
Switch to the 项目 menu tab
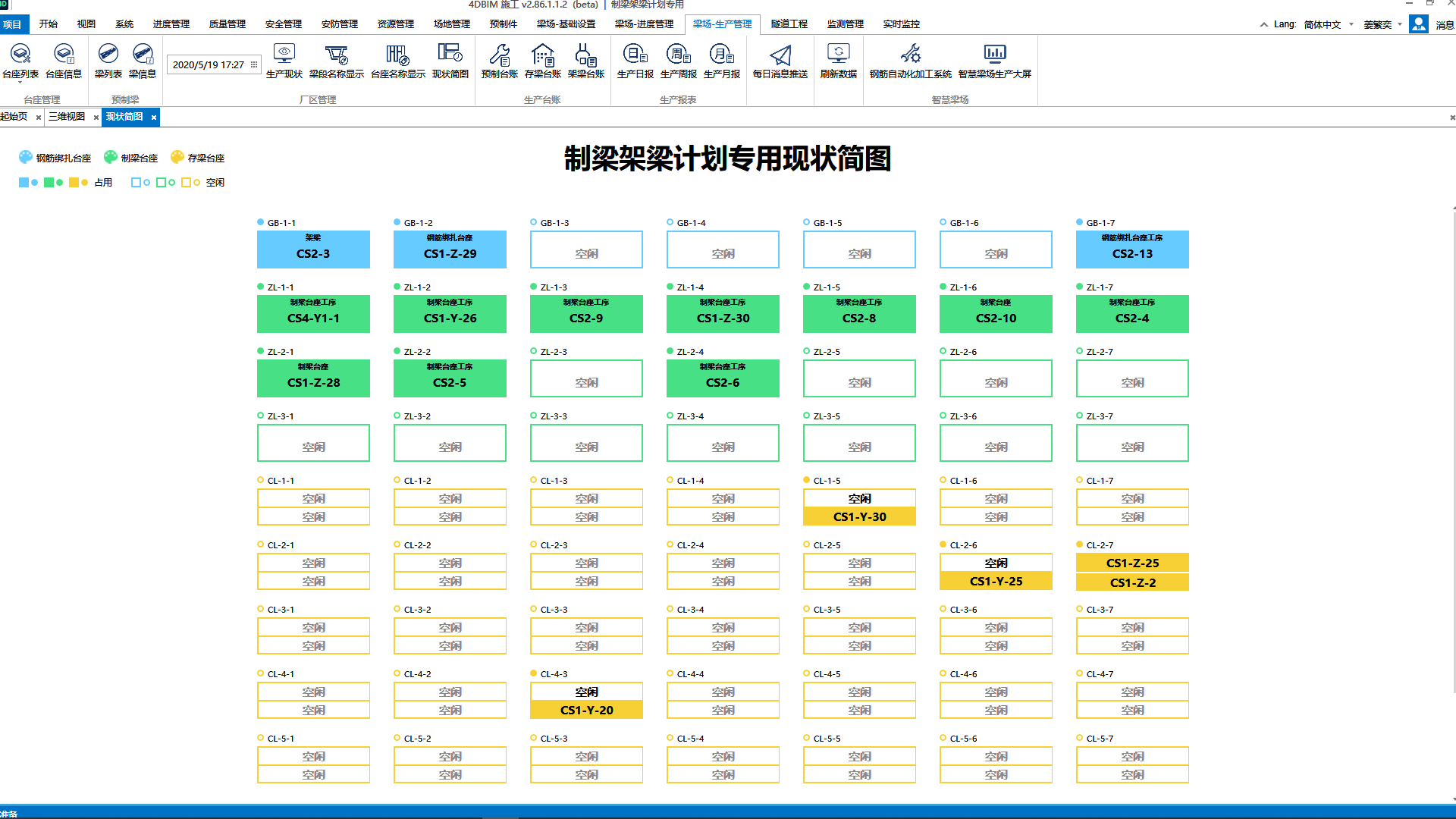pos(13,24)
